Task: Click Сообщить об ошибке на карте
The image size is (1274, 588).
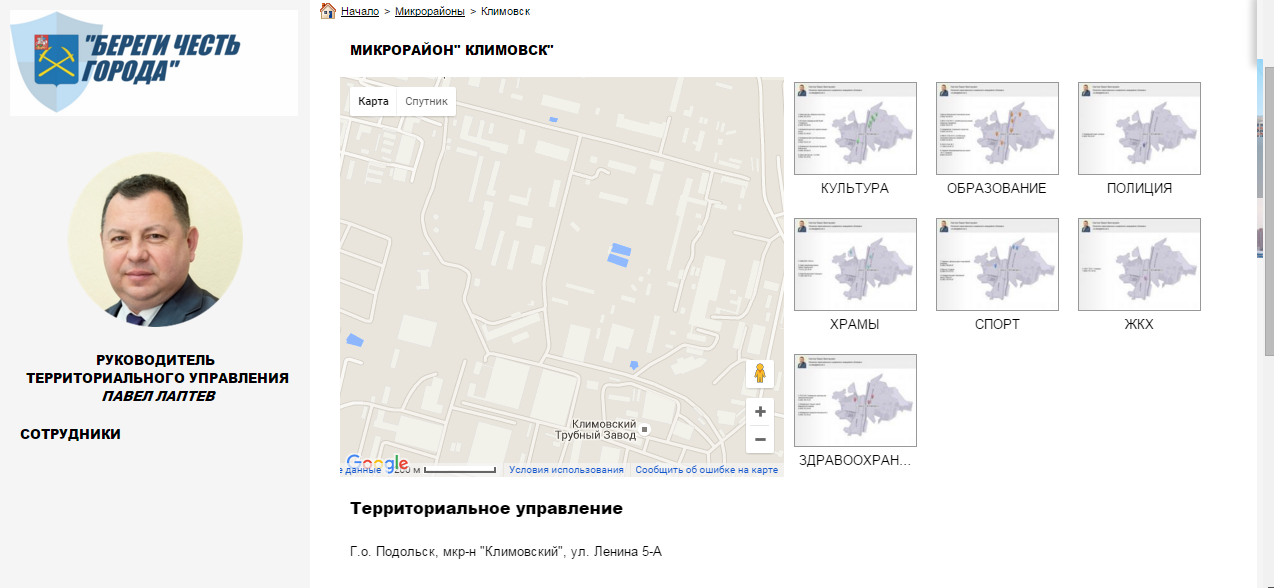Action: click(706, 470)
